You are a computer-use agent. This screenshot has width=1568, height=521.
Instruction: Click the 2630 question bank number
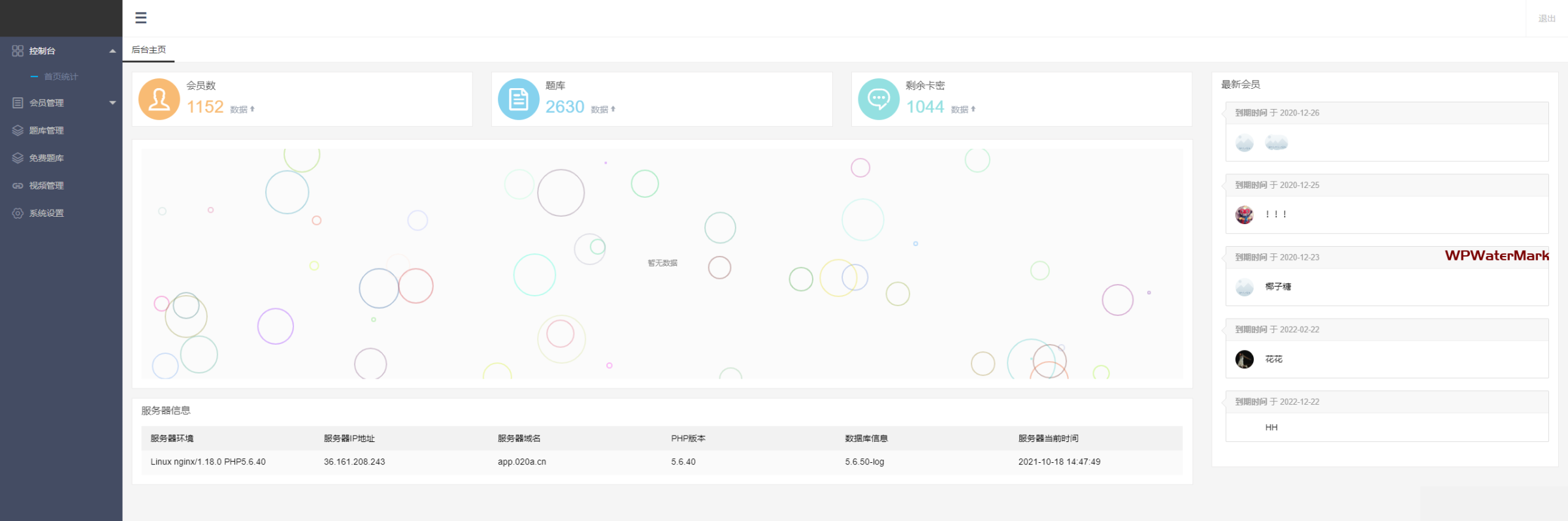pos(564,107)
